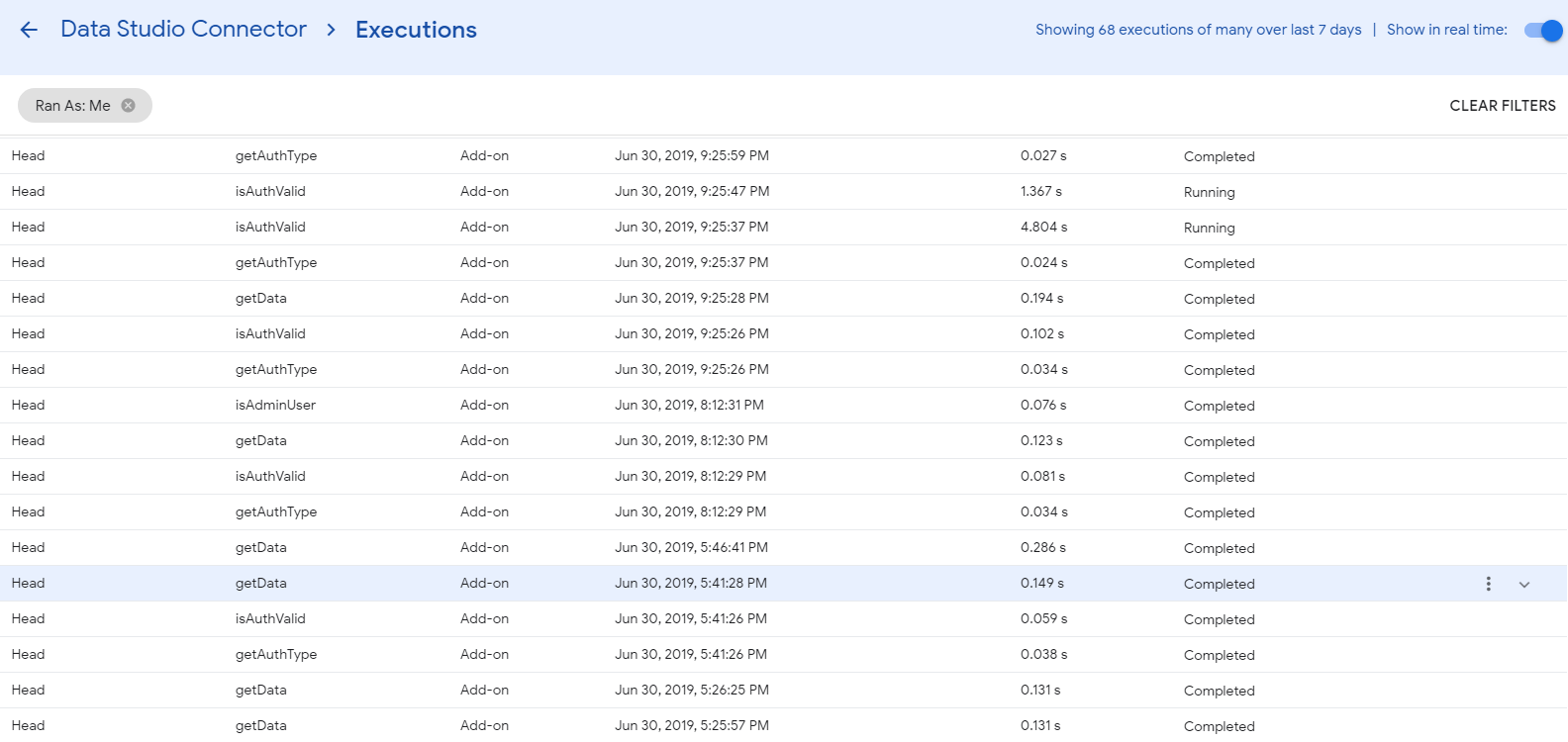Open the getData row at 8:12:30 PM
1568x742 pixels.
coord(261,441)
